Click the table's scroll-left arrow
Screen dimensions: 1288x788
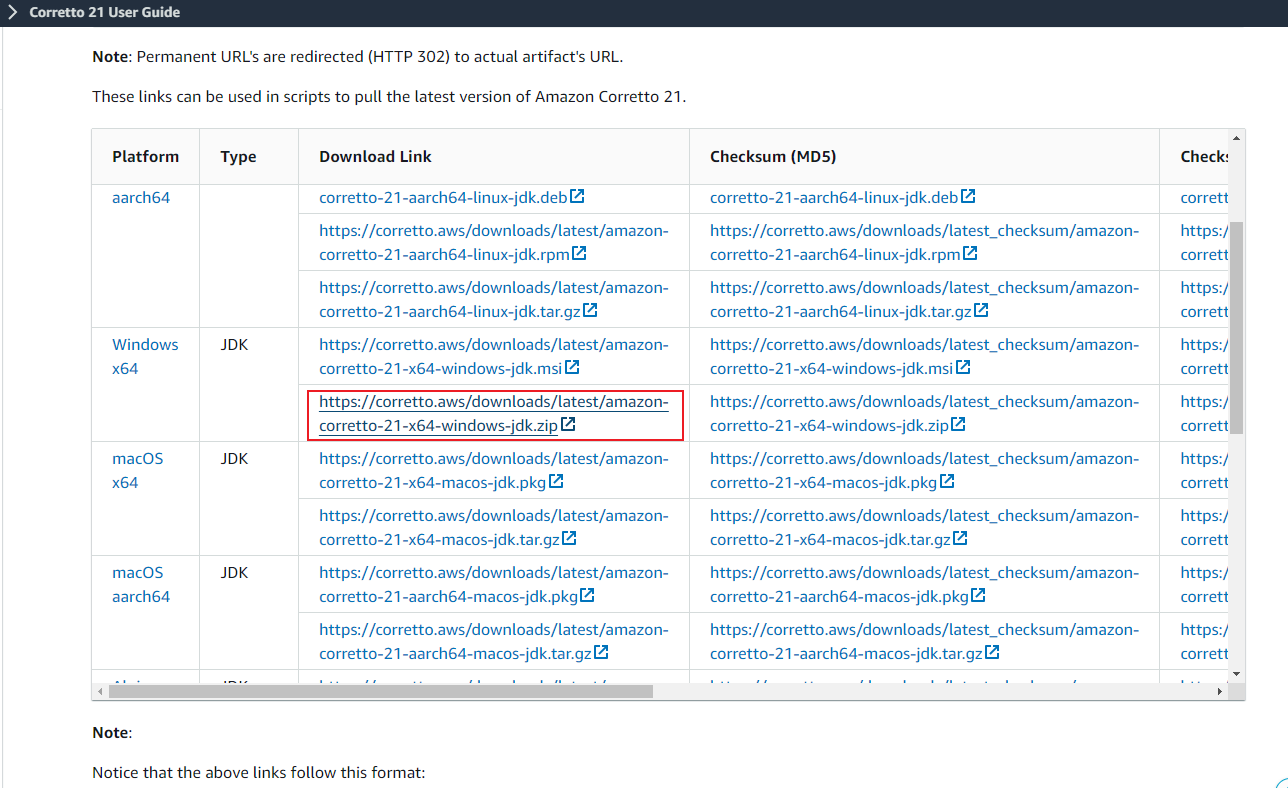[x=98, y=691]
